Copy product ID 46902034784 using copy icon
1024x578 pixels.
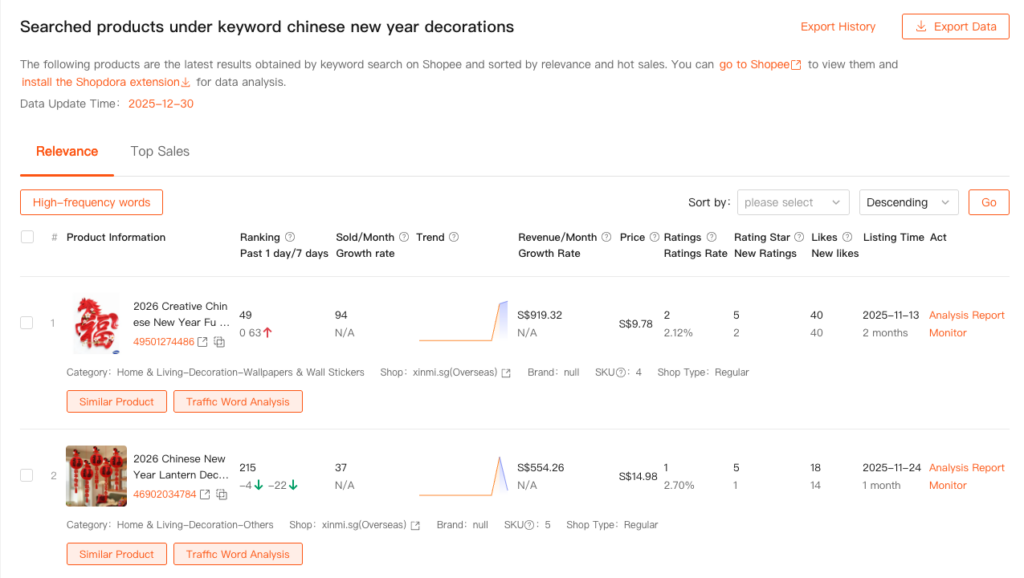coord(220,494)
